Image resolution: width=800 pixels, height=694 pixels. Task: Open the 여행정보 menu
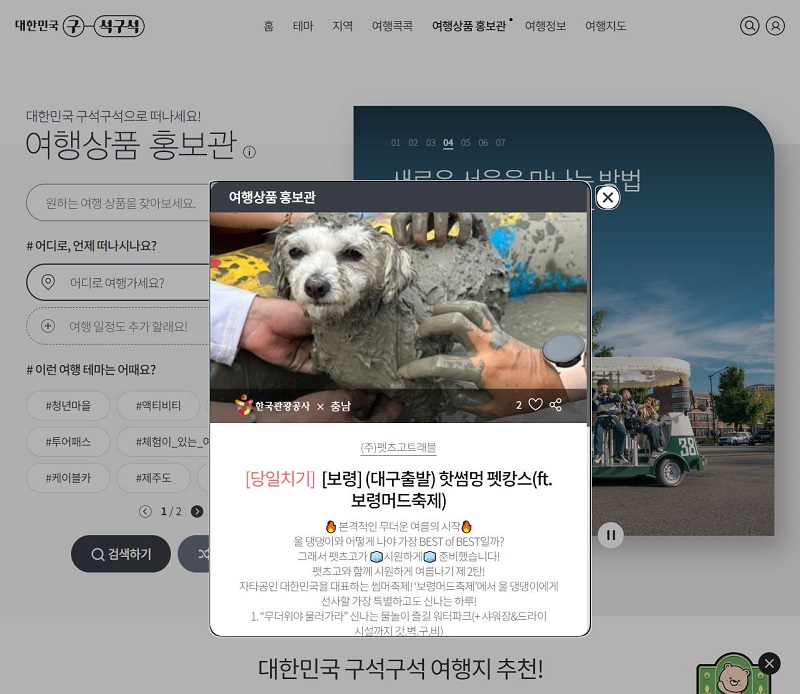(545, 26)
